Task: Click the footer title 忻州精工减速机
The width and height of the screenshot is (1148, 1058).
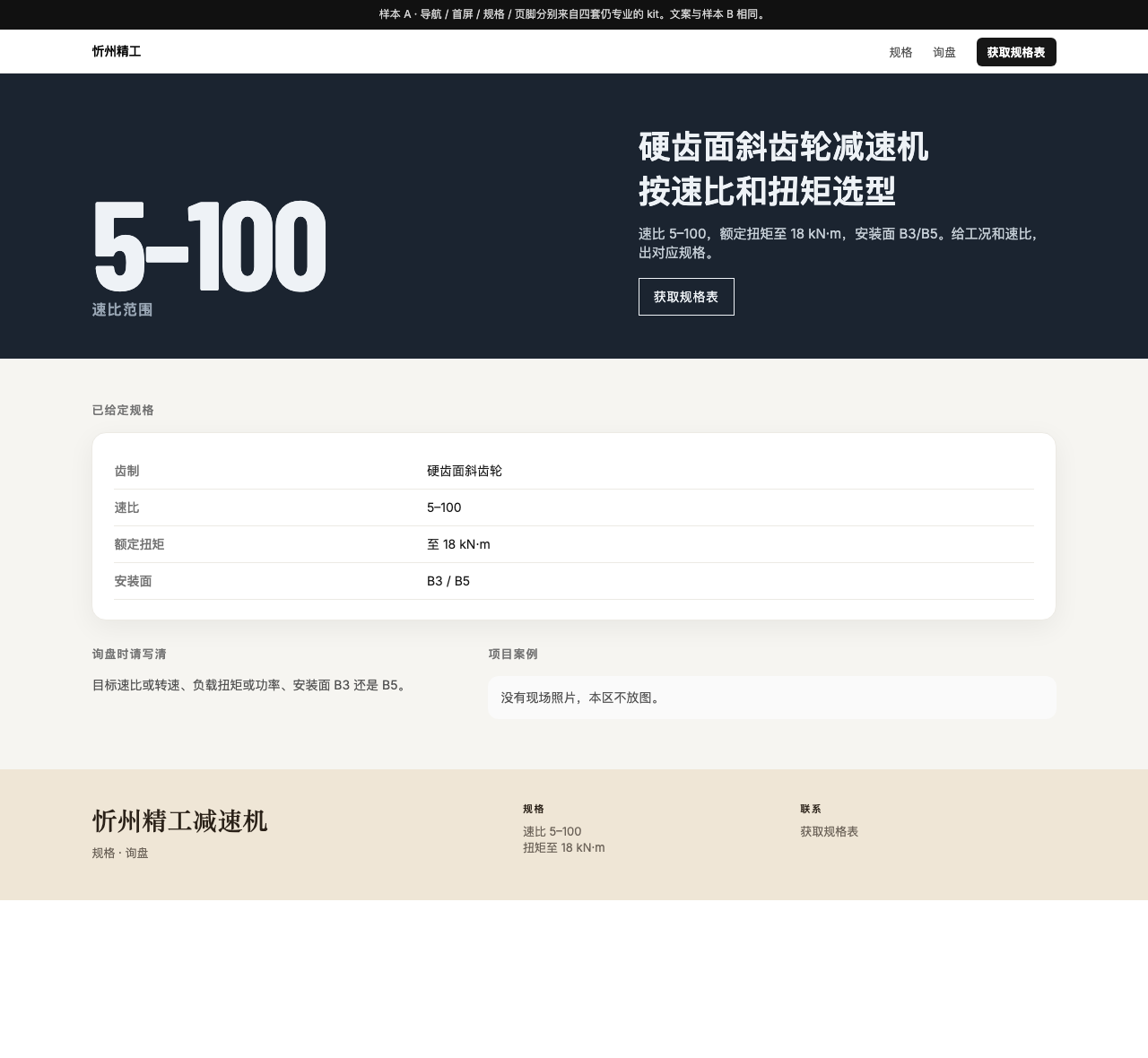Action: click(x=179, y=820)
